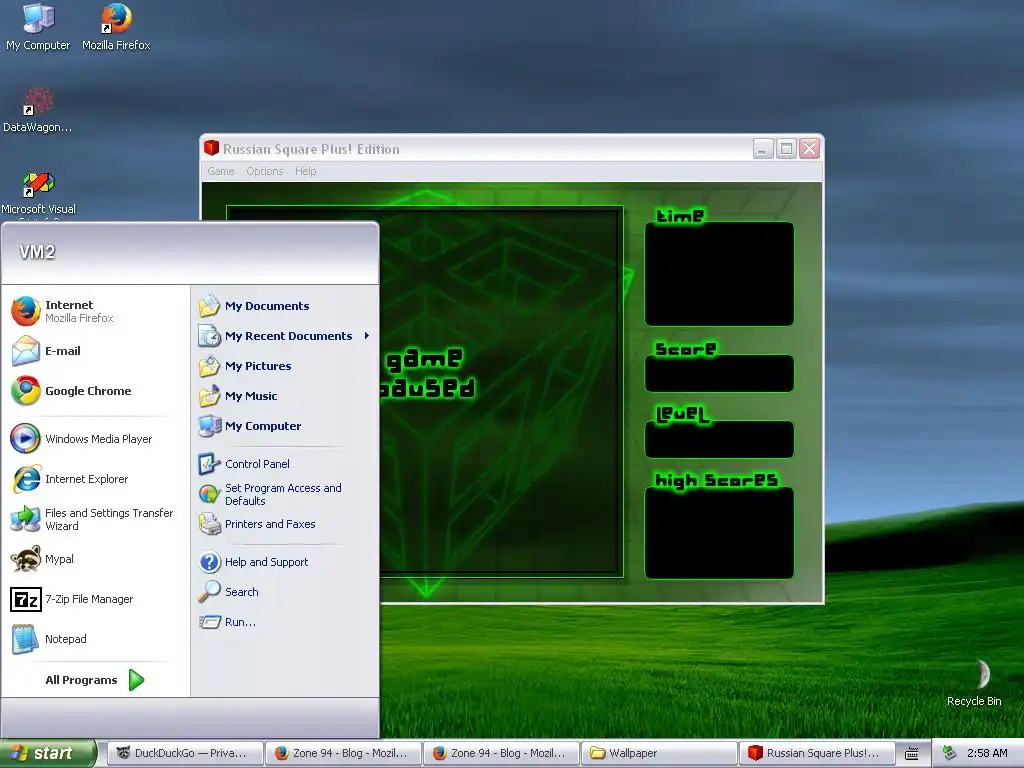
Task: Open My Computer desktop icon
Action: click(38, 27)
